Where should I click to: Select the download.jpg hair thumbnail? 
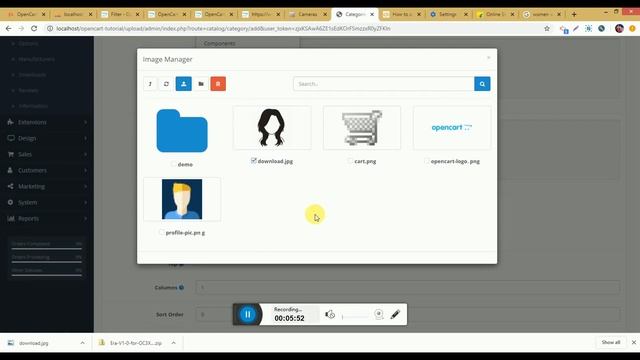click(272, 128)
